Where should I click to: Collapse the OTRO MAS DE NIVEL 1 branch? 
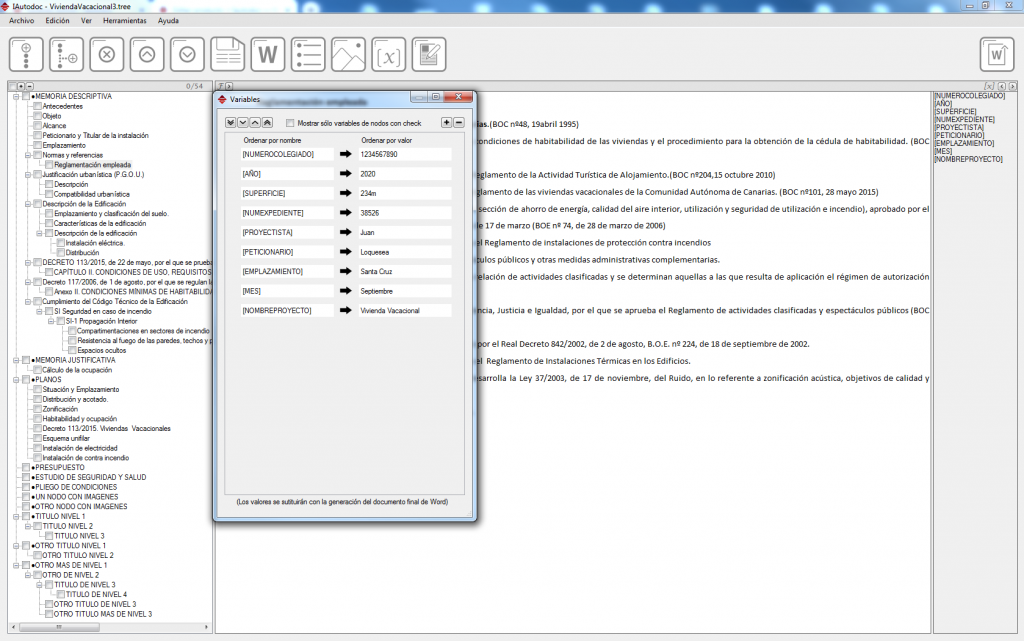[x=16, y=565]
